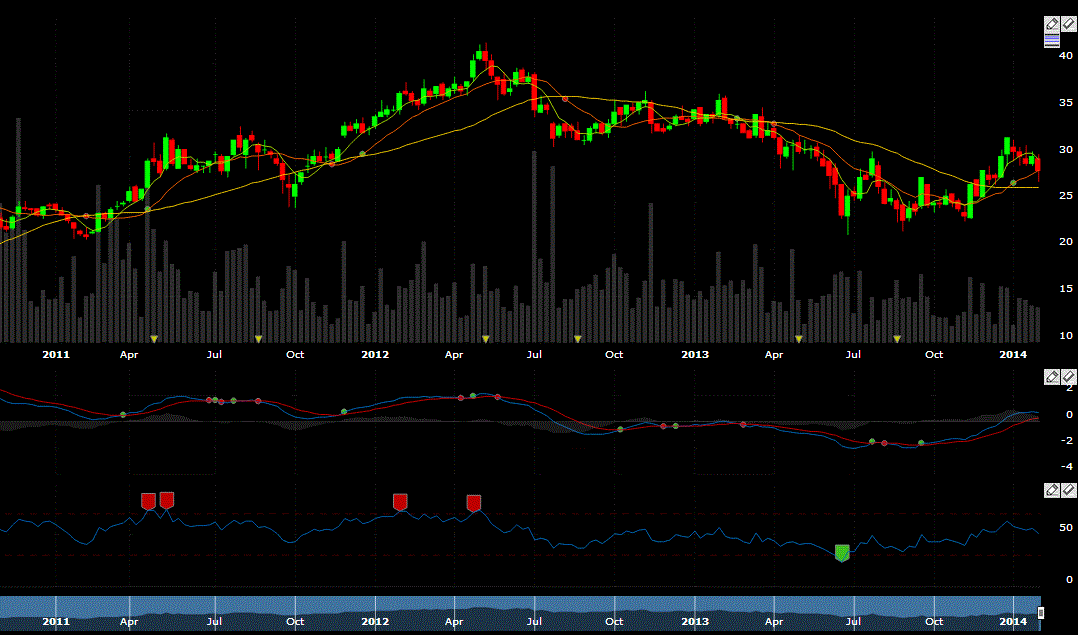The width and height of the screenshot is (1078, 635).
Task: Grab the white range handle on navigator bar
Action: click(x=1041, y=612)
